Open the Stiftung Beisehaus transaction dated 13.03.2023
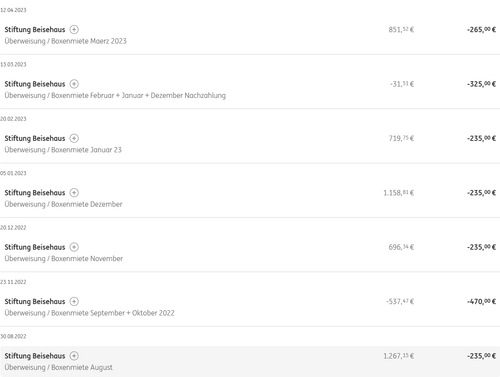The width and height of the screenshot is (500, 377). (250, 89)
